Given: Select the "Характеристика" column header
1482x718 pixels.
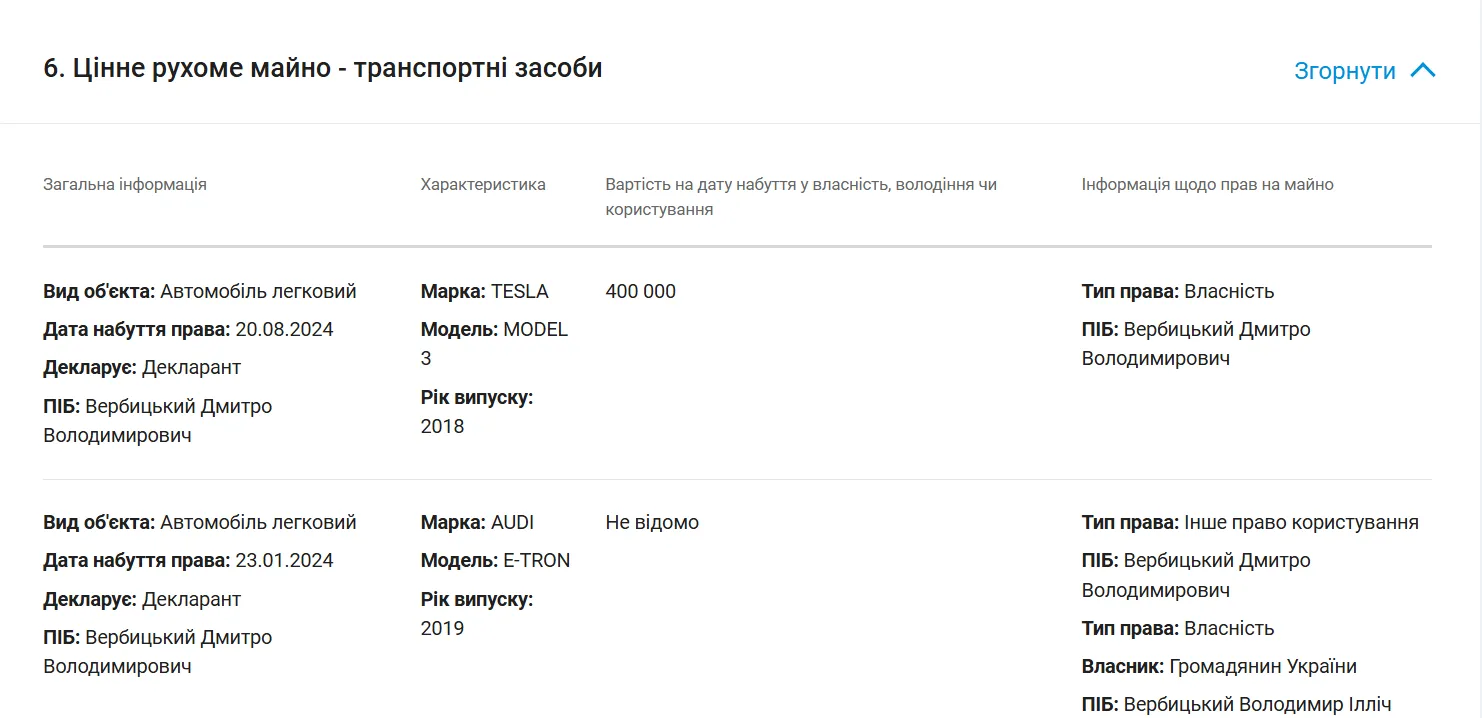Looking at the screenshot, I should pos(483,184).
